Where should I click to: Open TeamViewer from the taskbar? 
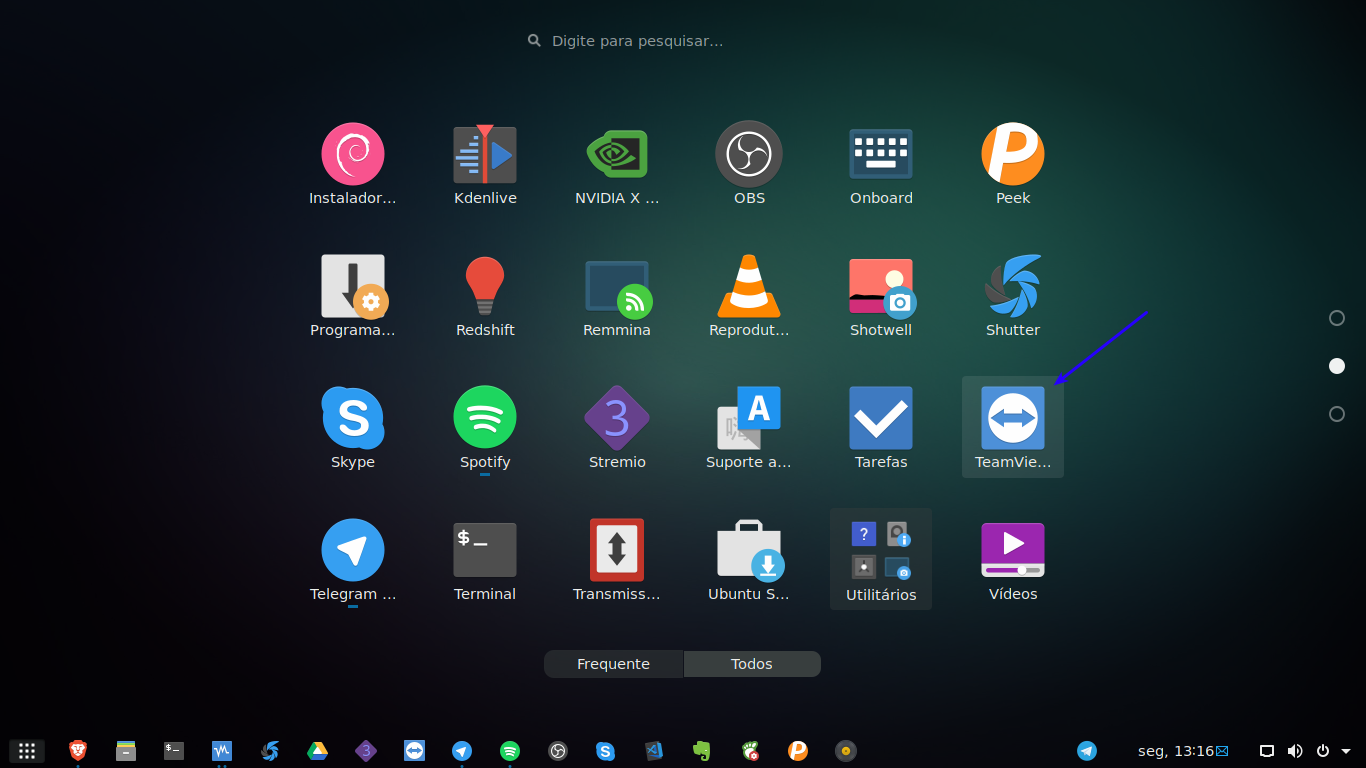pos(414,751)
